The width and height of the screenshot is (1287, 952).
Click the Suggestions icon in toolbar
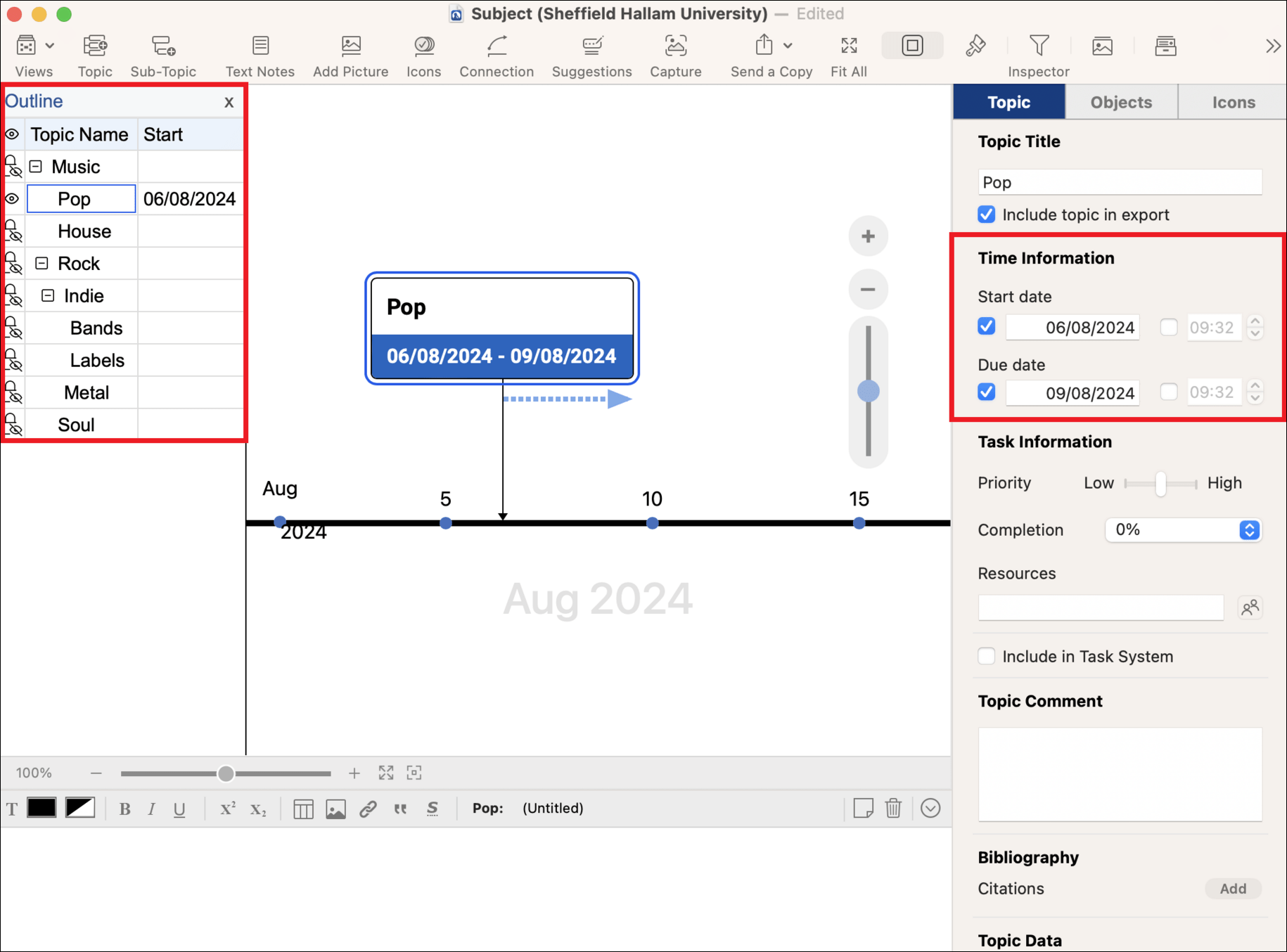591,46
